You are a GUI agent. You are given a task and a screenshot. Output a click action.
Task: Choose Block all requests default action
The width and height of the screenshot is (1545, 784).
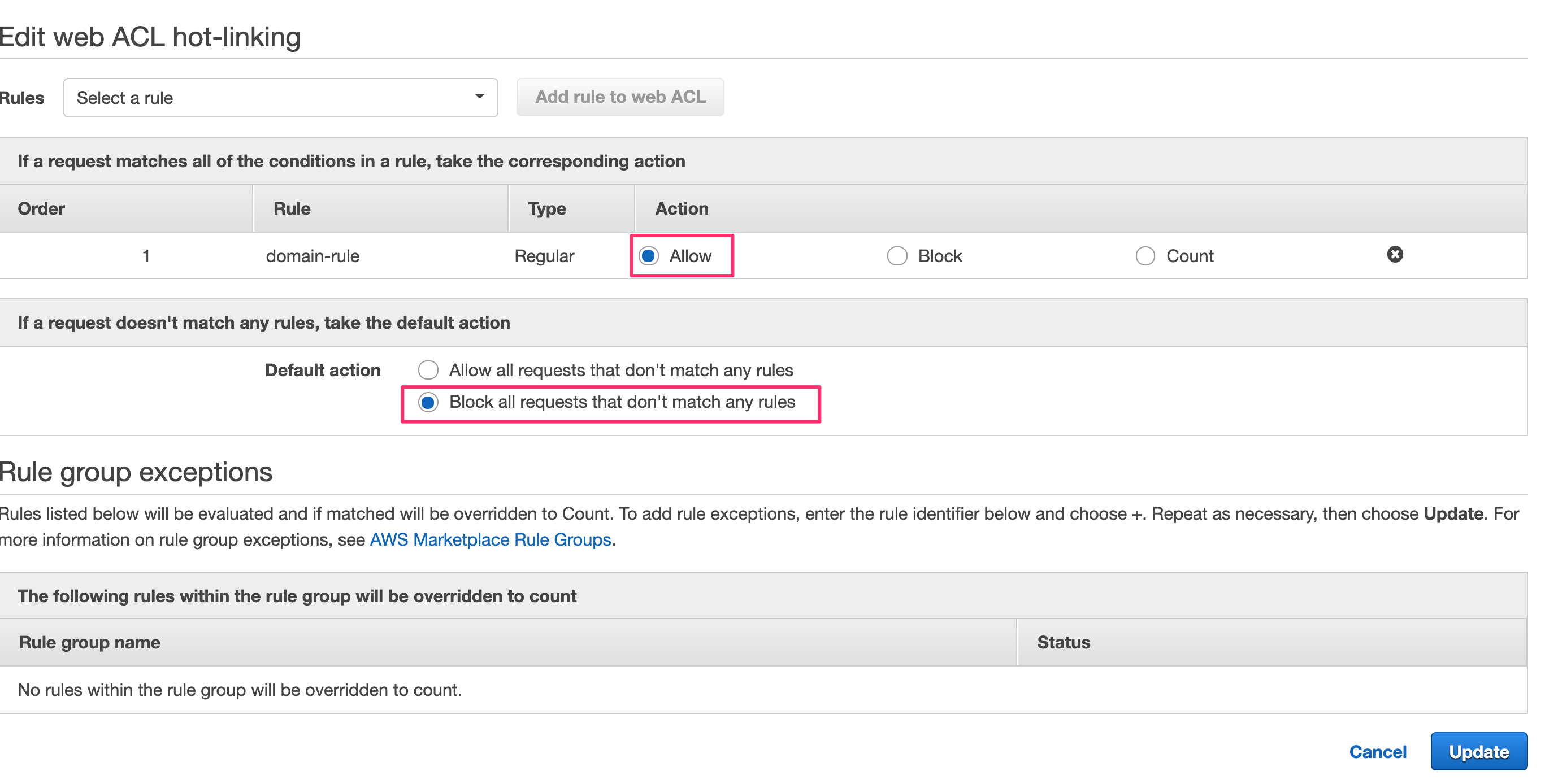pos(428,402)
